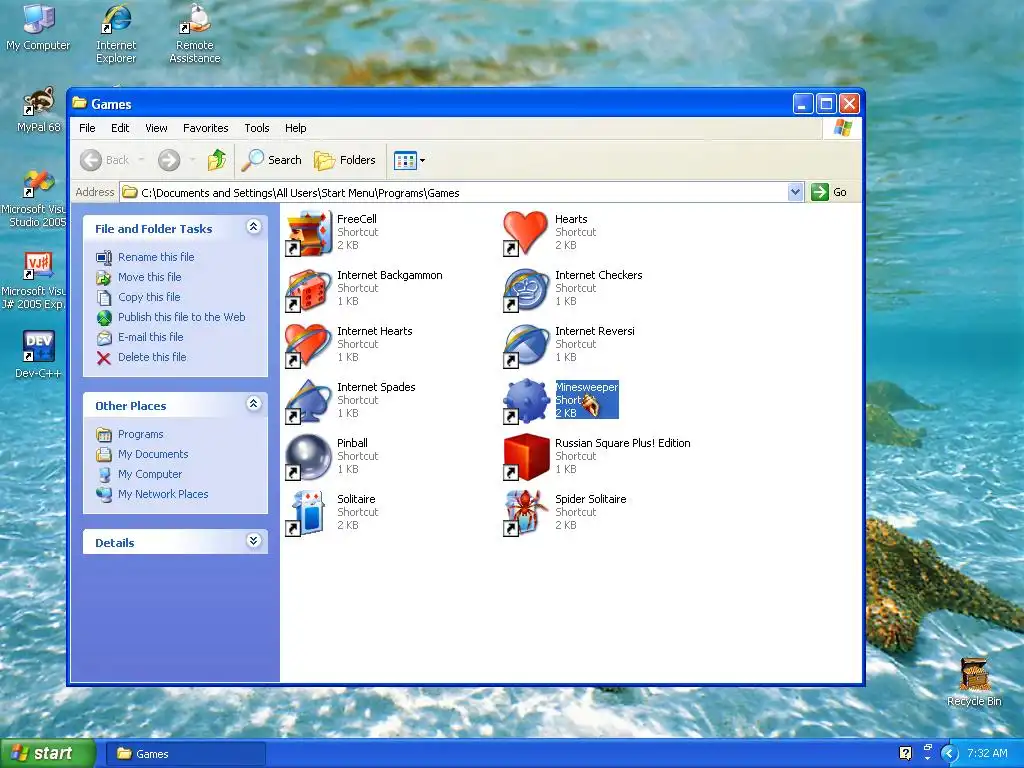
Task: Go to My Computer in Other Places
Action: click(x=150, y=475)
